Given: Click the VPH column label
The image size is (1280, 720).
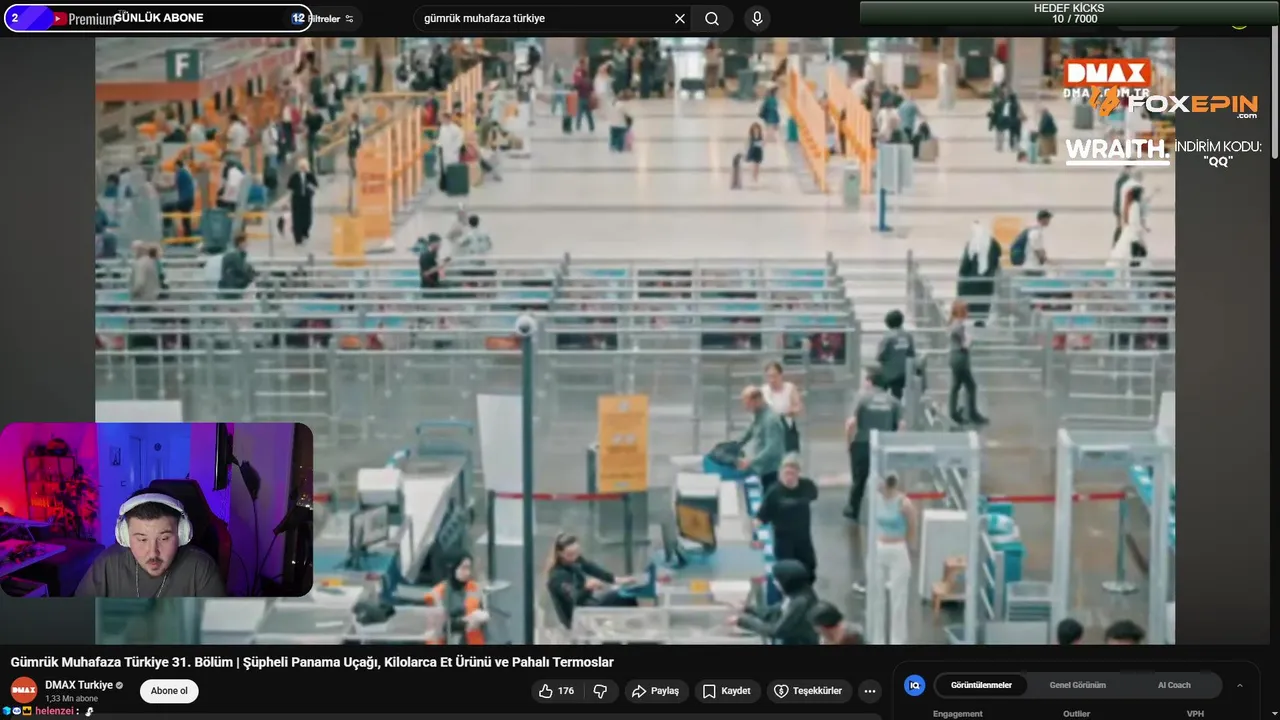Looking at the screenshot, I should pos(1195,714).
